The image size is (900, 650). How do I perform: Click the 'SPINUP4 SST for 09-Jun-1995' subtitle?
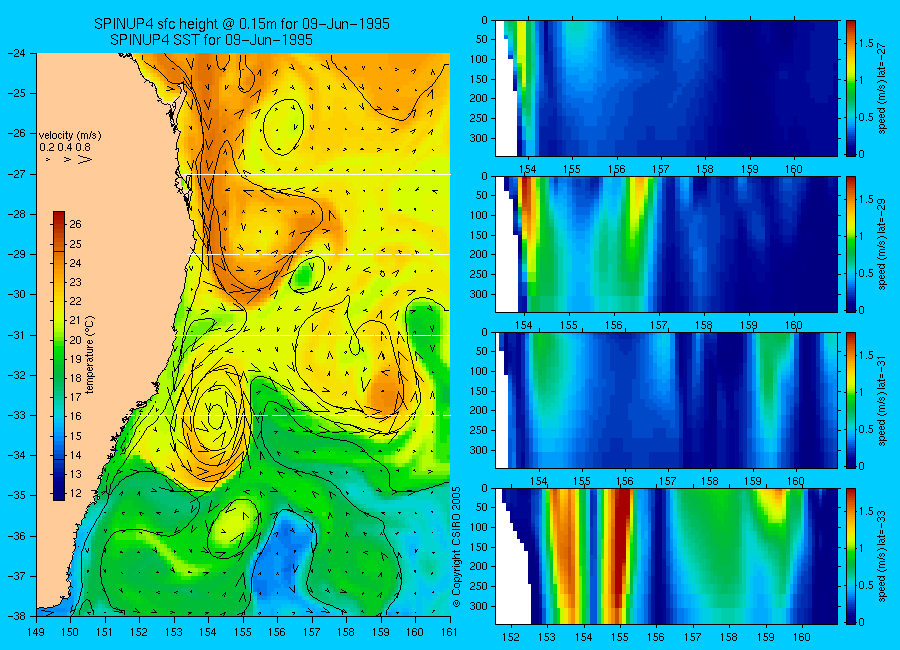(x=211, y=40)
